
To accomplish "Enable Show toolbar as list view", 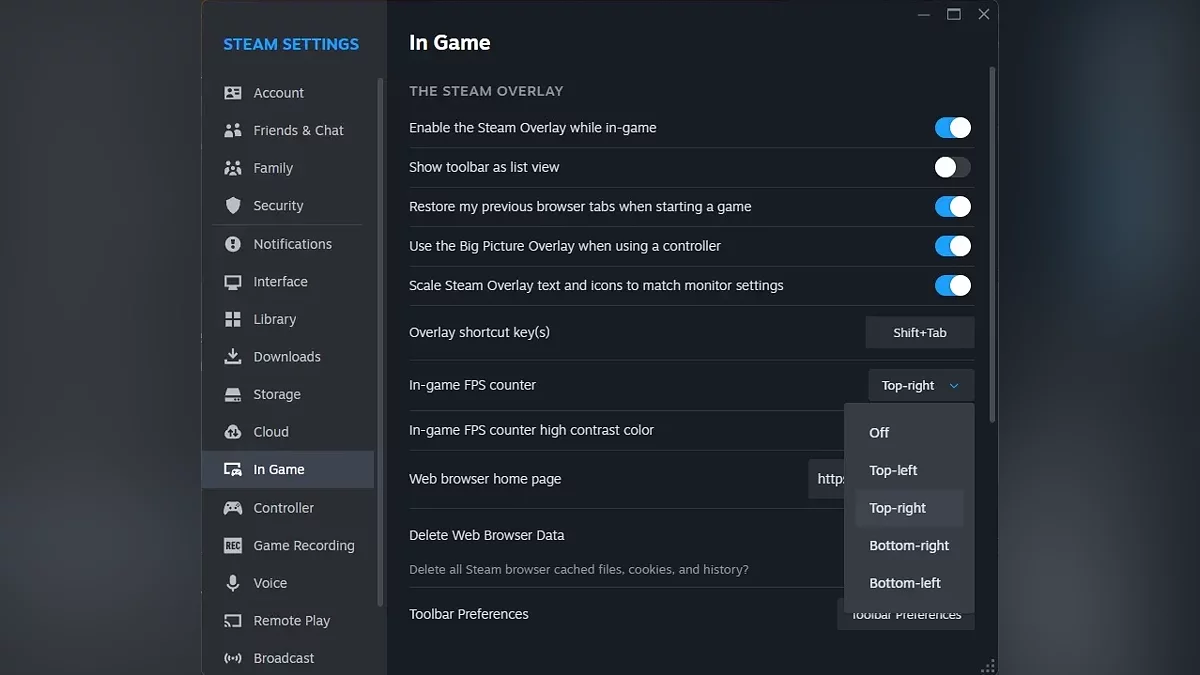I will 952,167.
